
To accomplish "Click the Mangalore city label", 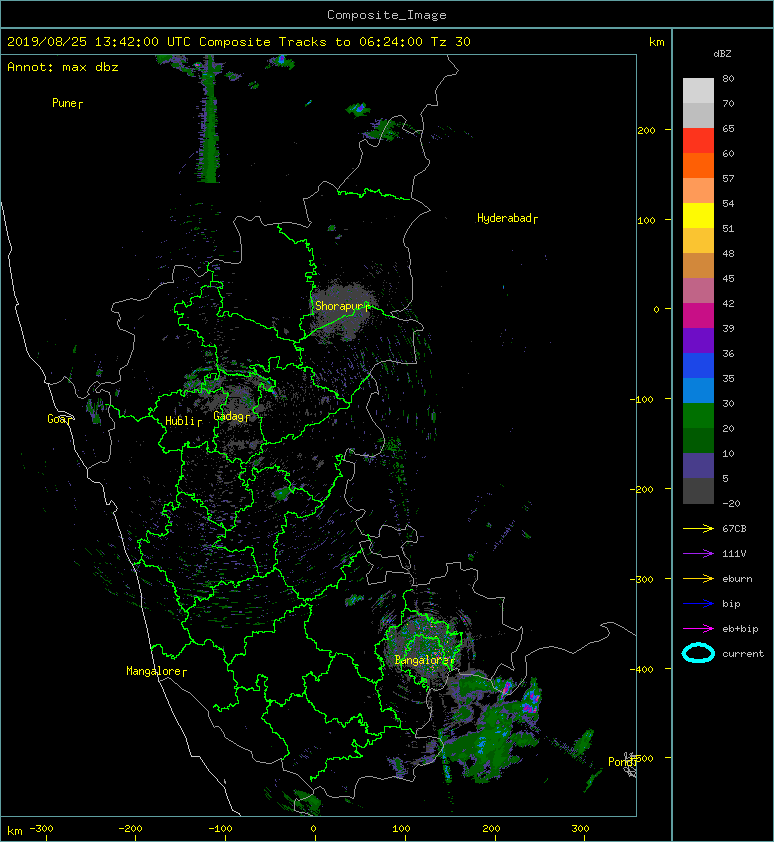I will [156, 671].
